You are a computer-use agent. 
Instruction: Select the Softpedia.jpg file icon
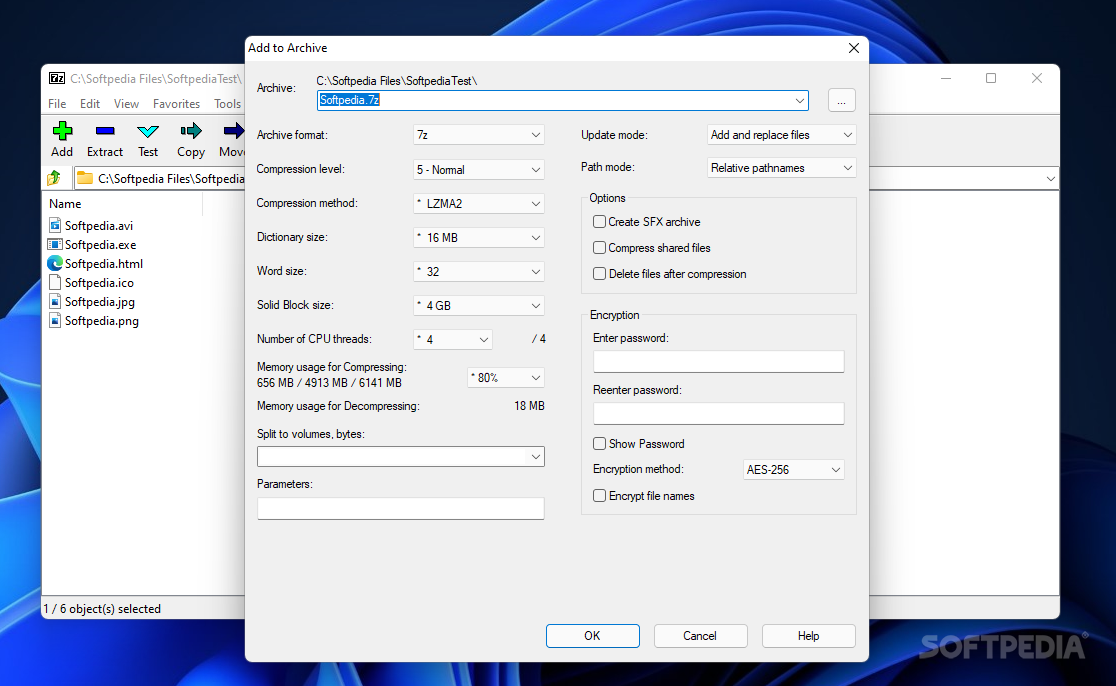pos(55,302)
